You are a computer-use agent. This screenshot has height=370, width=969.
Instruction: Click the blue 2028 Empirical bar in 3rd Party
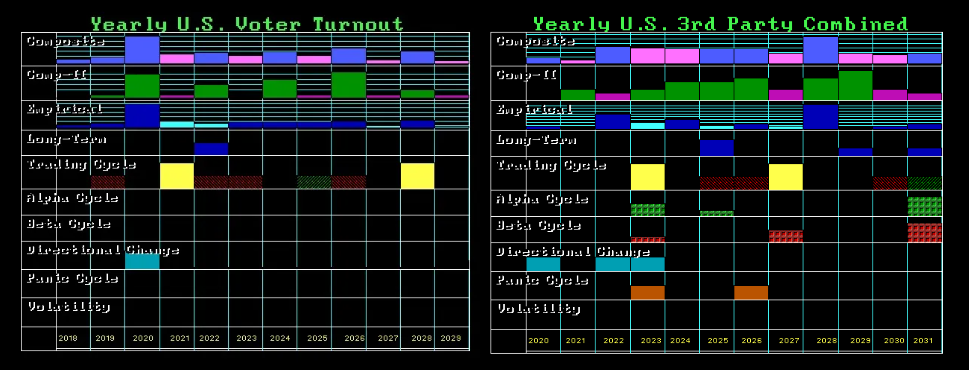click(x=821, y=117)
